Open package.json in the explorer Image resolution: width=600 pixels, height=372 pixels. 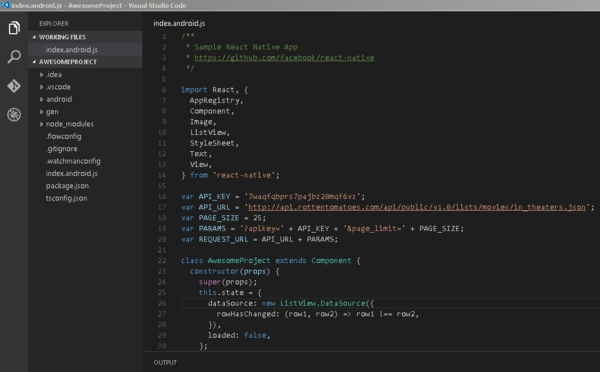click(x=67, y=186)
